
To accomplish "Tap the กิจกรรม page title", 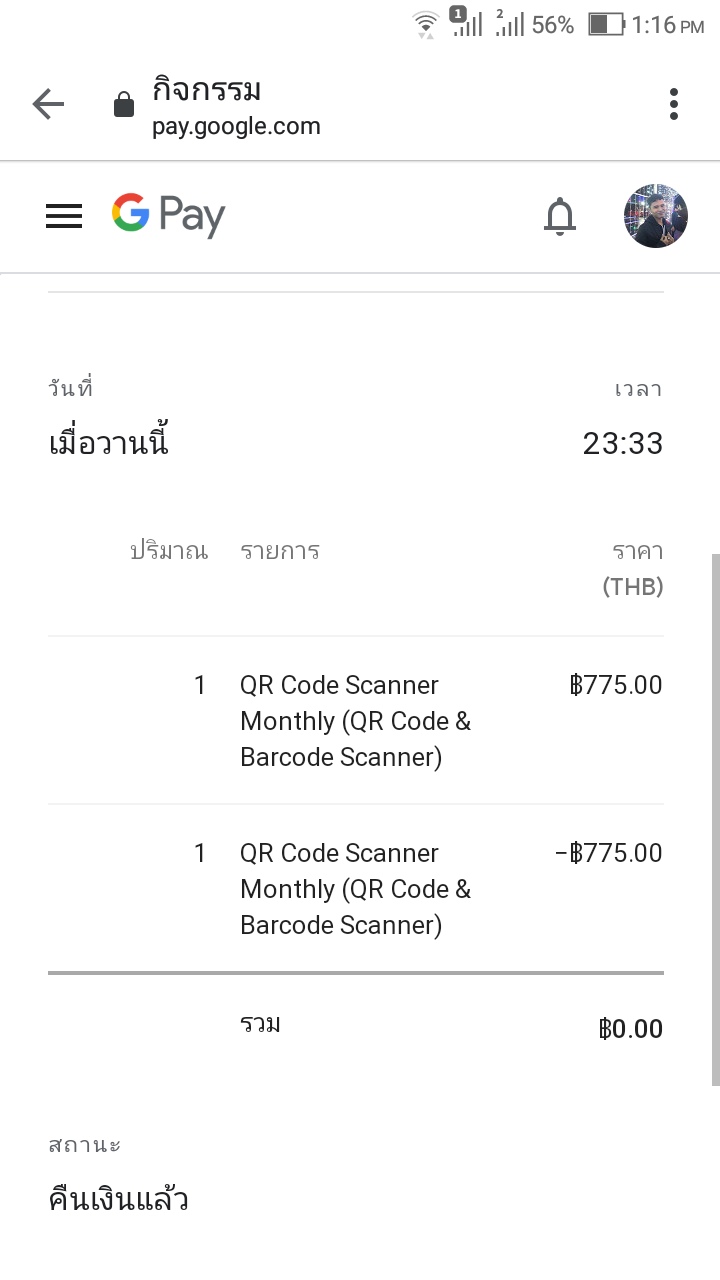I will (207, 90).
